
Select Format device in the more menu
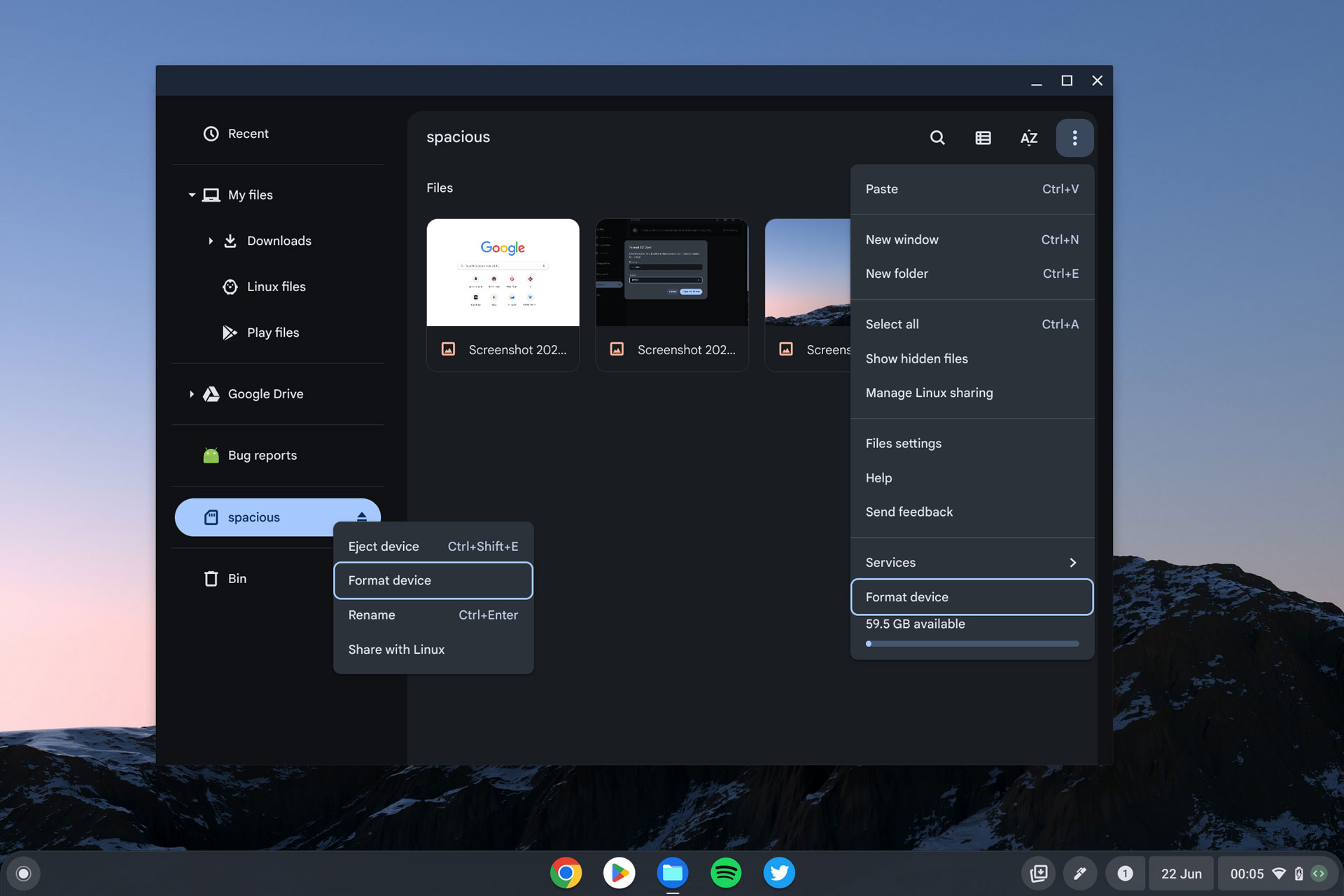[972, 597]
